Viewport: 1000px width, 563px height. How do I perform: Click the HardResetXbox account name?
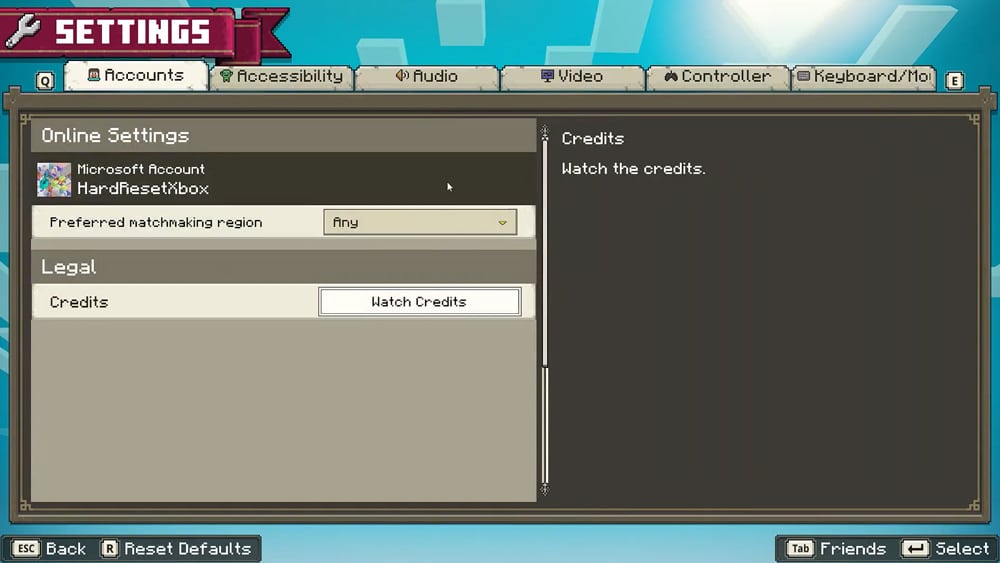[143, 189]
